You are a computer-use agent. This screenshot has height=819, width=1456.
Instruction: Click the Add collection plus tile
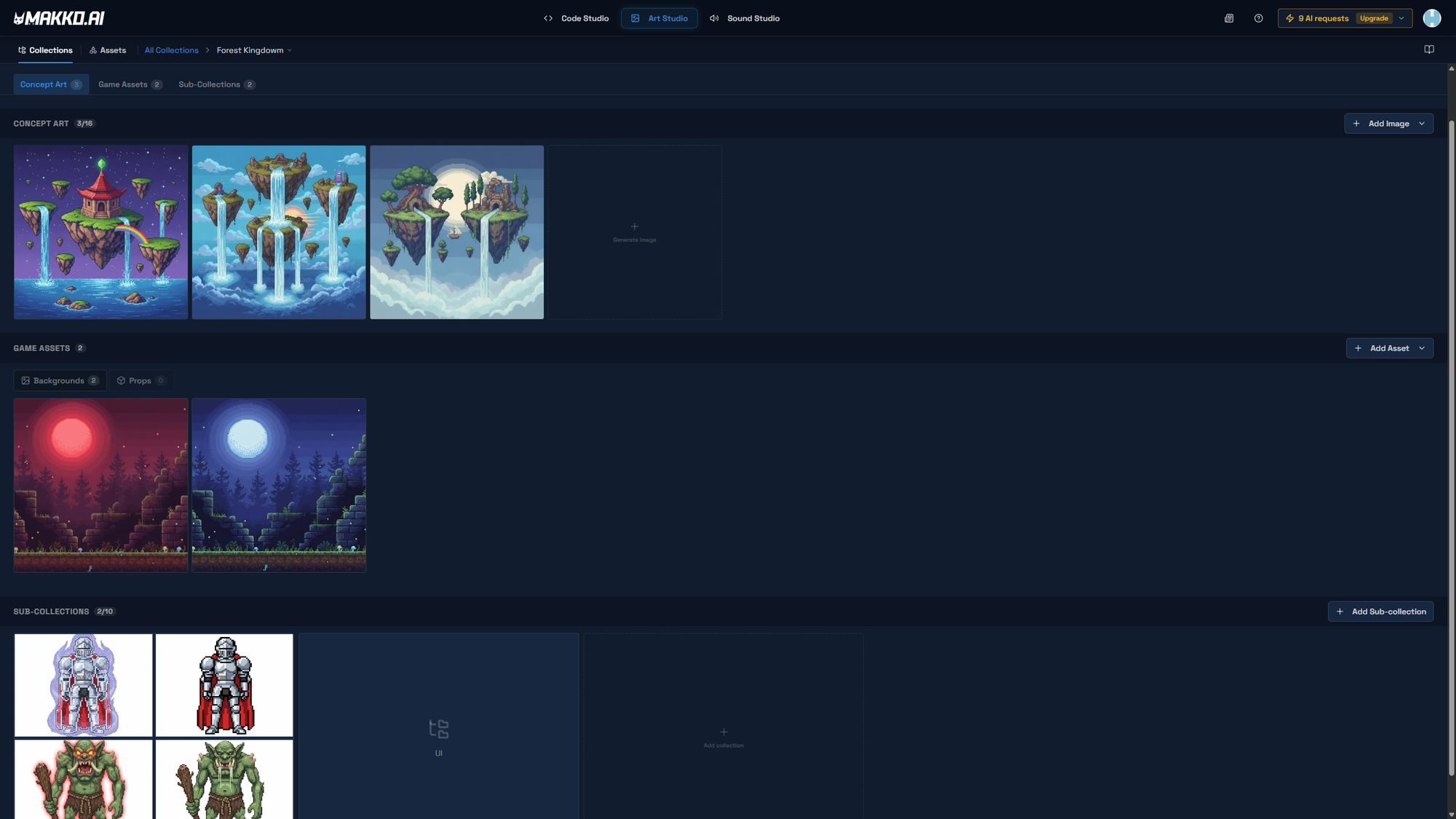(723, 737)
